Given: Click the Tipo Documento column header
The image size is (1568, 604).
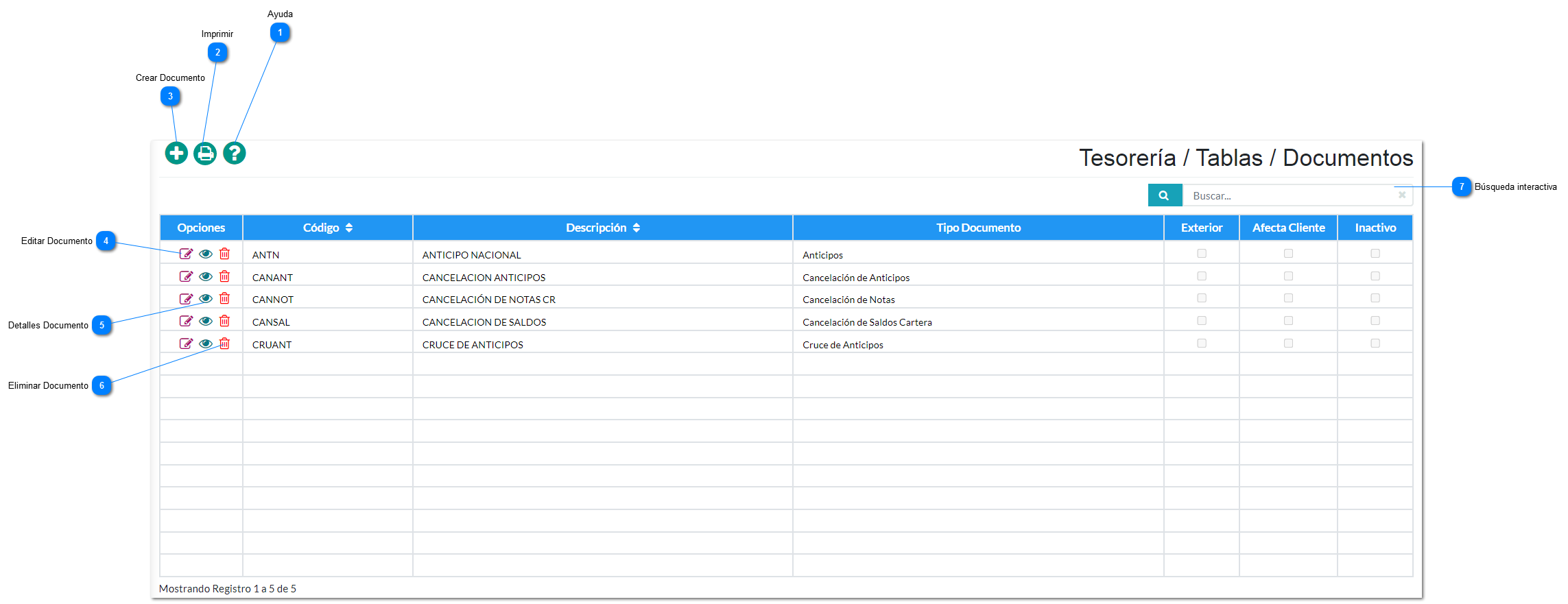Looking at the screenshot, I should click(x=978, y=228).
